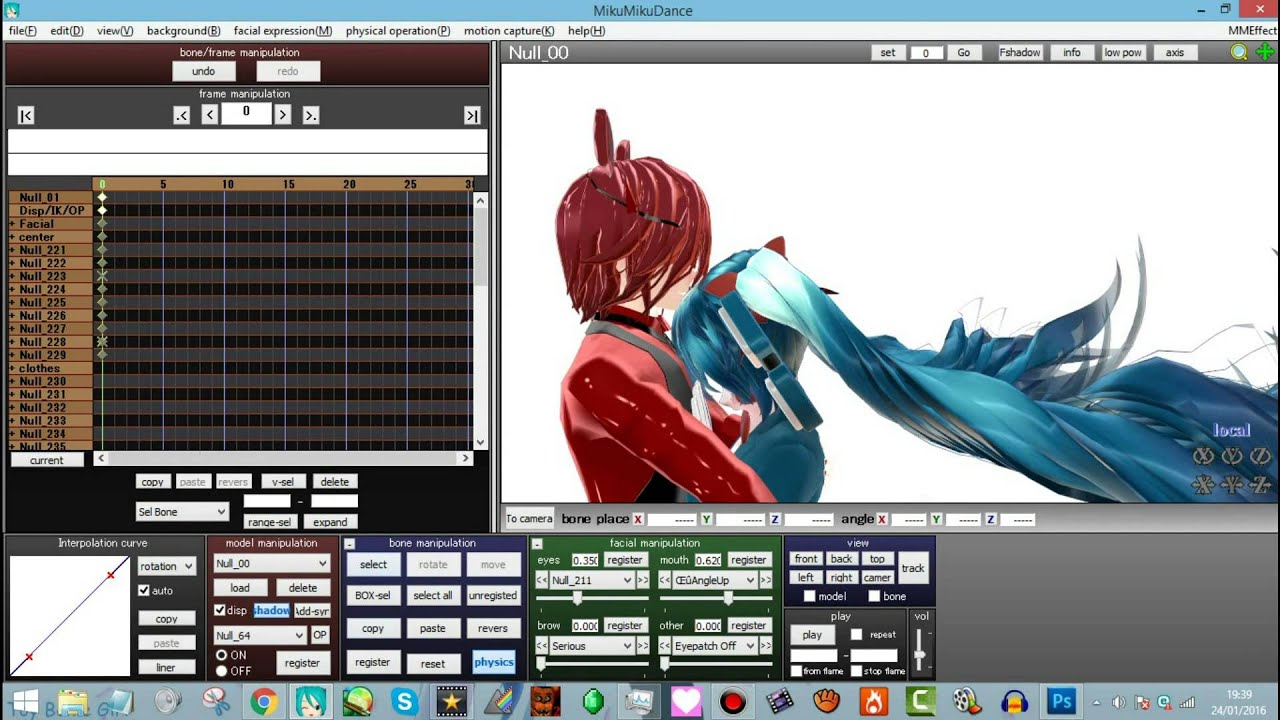The height and width of the screenshot is (720, 1280).
Task: Click the frame number input field
Action: pos(246,113)
